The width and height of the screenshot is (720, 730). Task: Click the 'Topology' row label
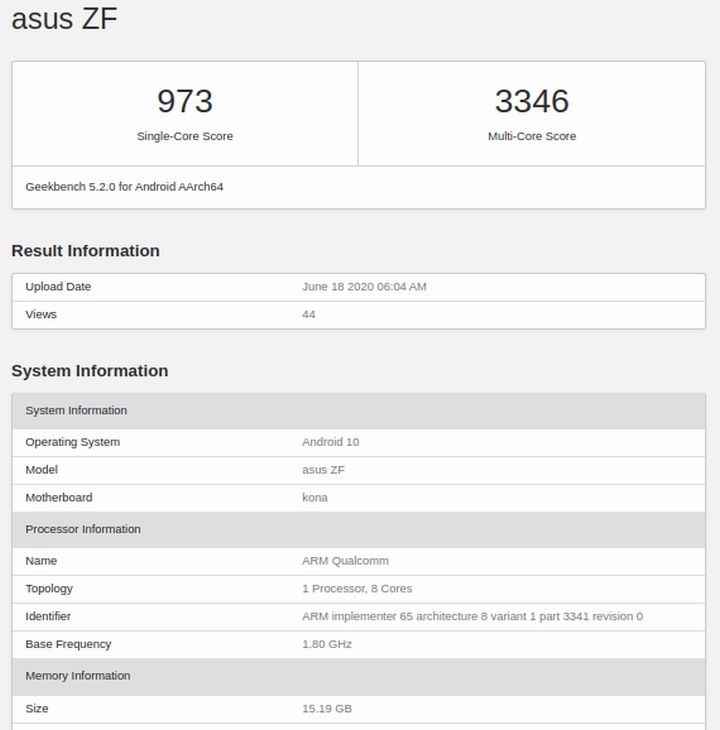coord(49,588)
